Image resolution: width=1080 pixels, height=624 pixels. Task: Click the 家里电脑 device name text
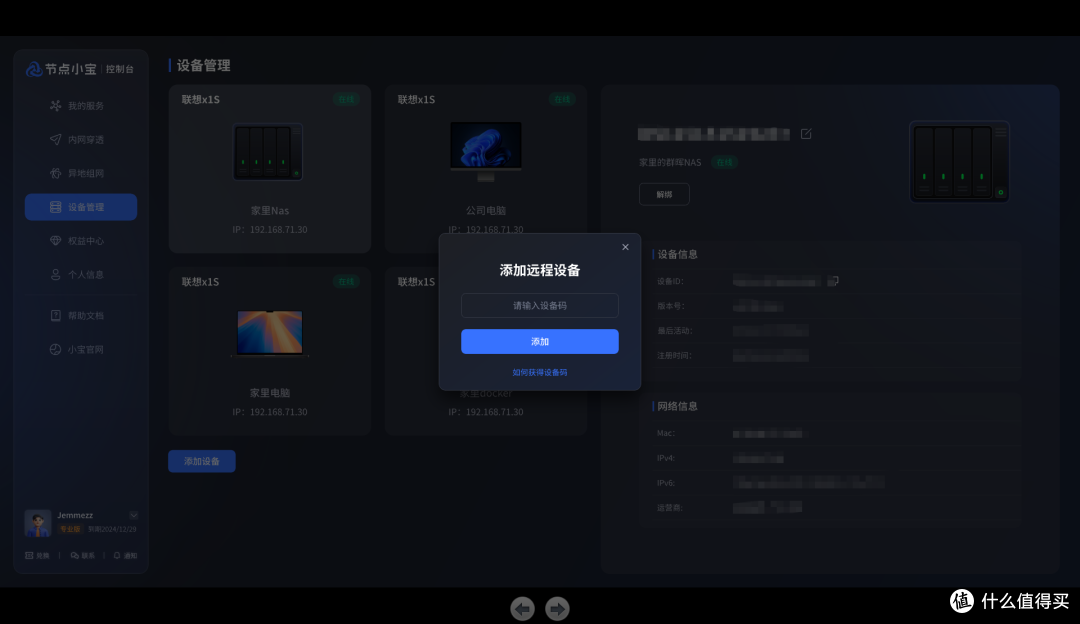[x=270, y=393]
